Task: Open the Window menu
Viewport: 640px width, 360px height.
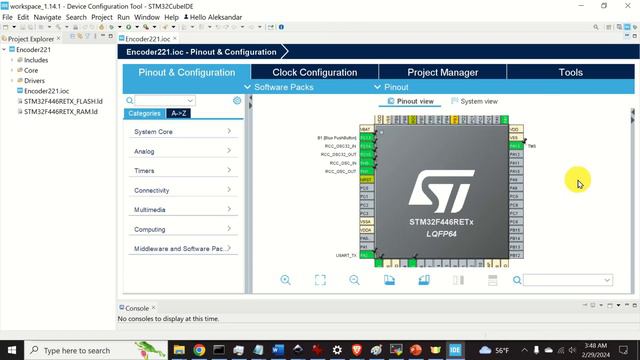Action: tap(147, 17)
